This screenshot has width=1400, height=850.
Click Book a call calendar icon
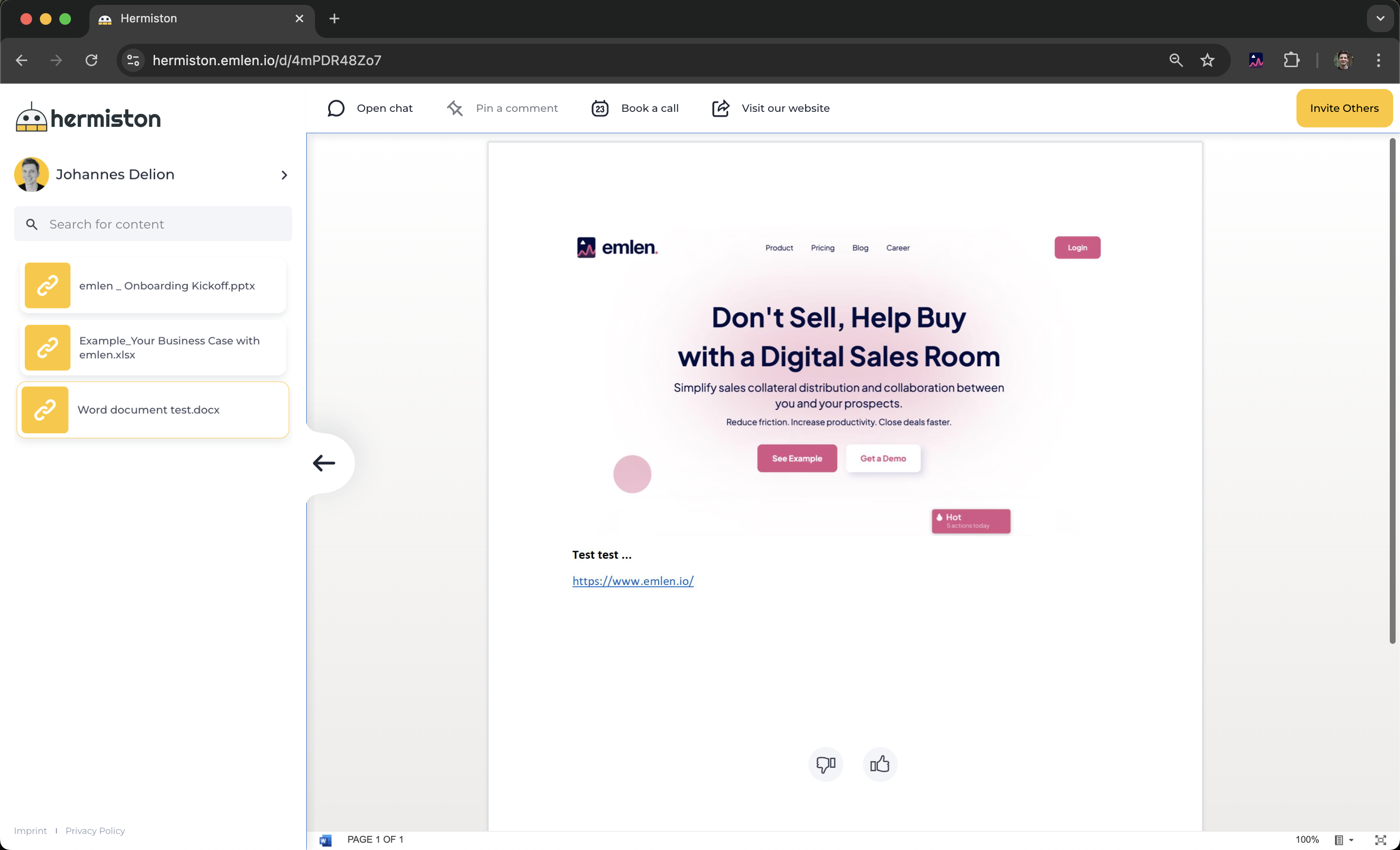(x=600, y=108)
